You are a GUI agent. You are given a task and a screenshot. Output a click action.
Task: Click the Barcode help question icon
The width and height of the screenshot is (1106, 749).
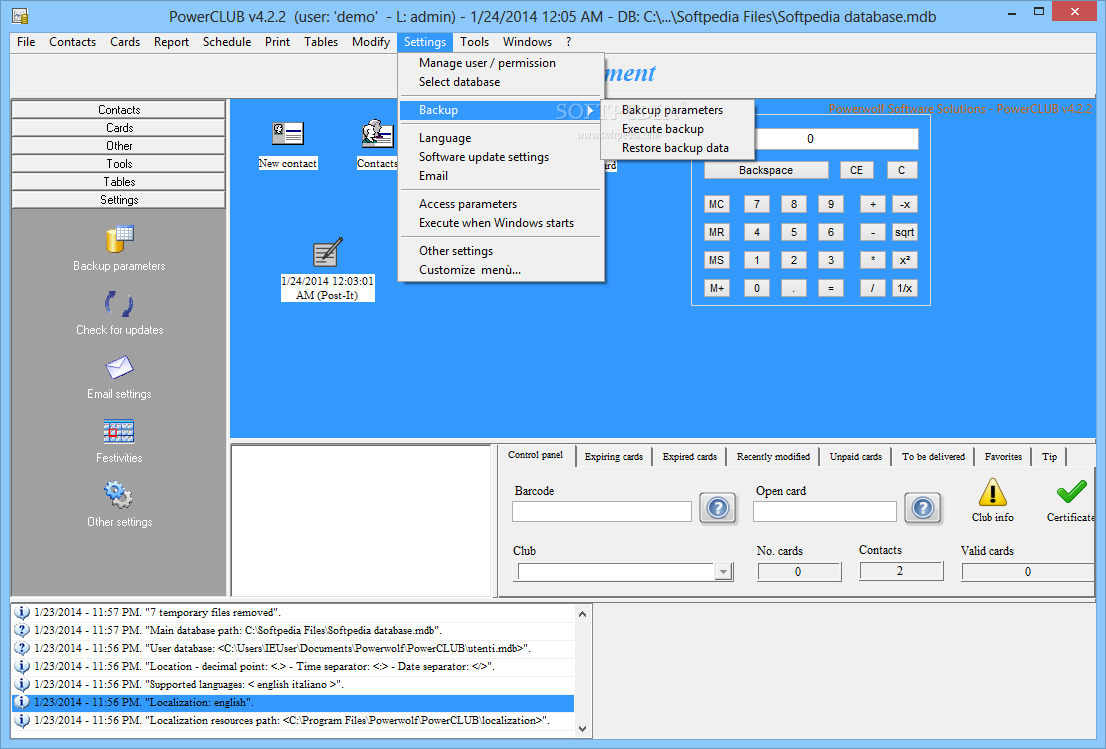(x=718, y=508)
